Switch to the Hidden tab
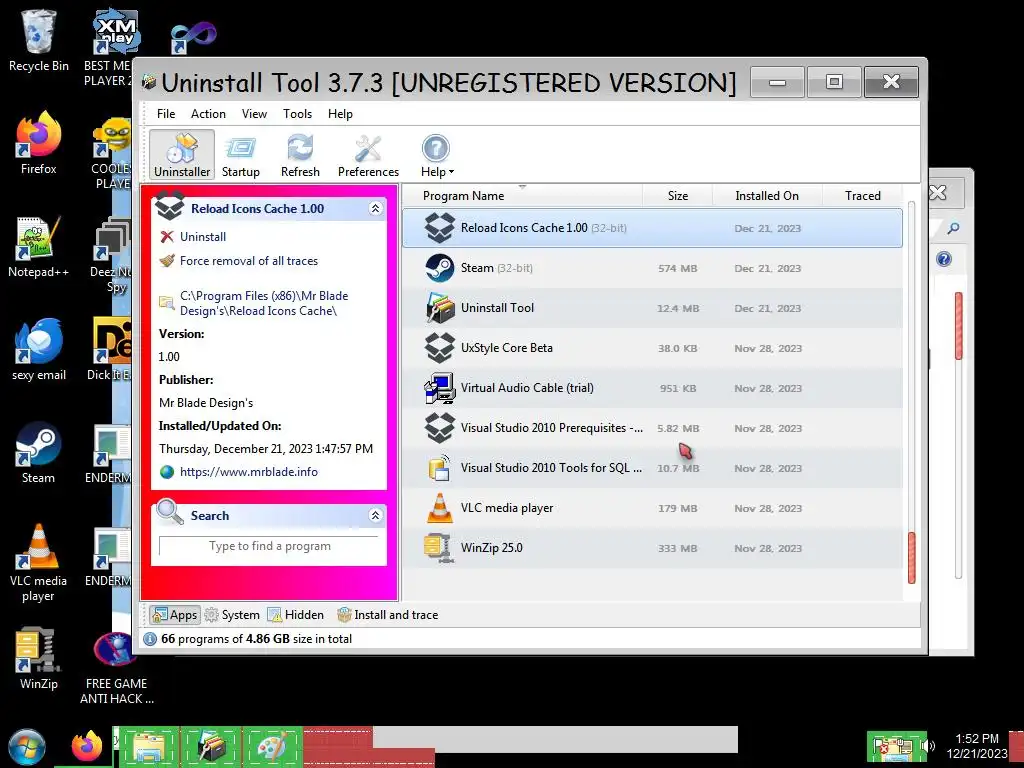 pyautogui.click(x=295, y=615)
